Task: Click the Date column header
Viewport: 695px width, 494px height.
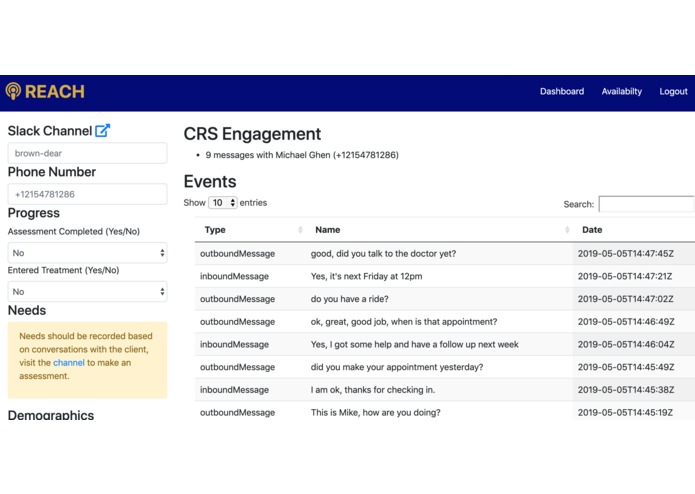Action: click(634, 229)
